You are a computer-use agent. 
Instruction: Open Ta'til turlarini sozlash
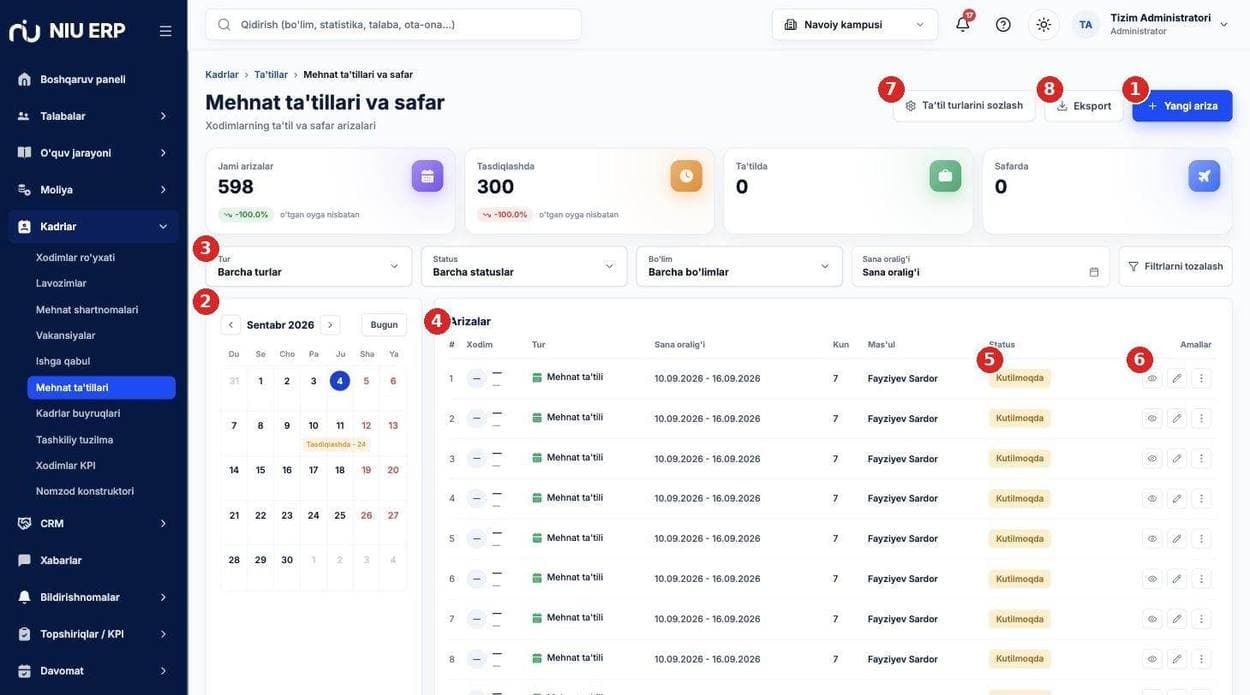[x=964, y=106]
